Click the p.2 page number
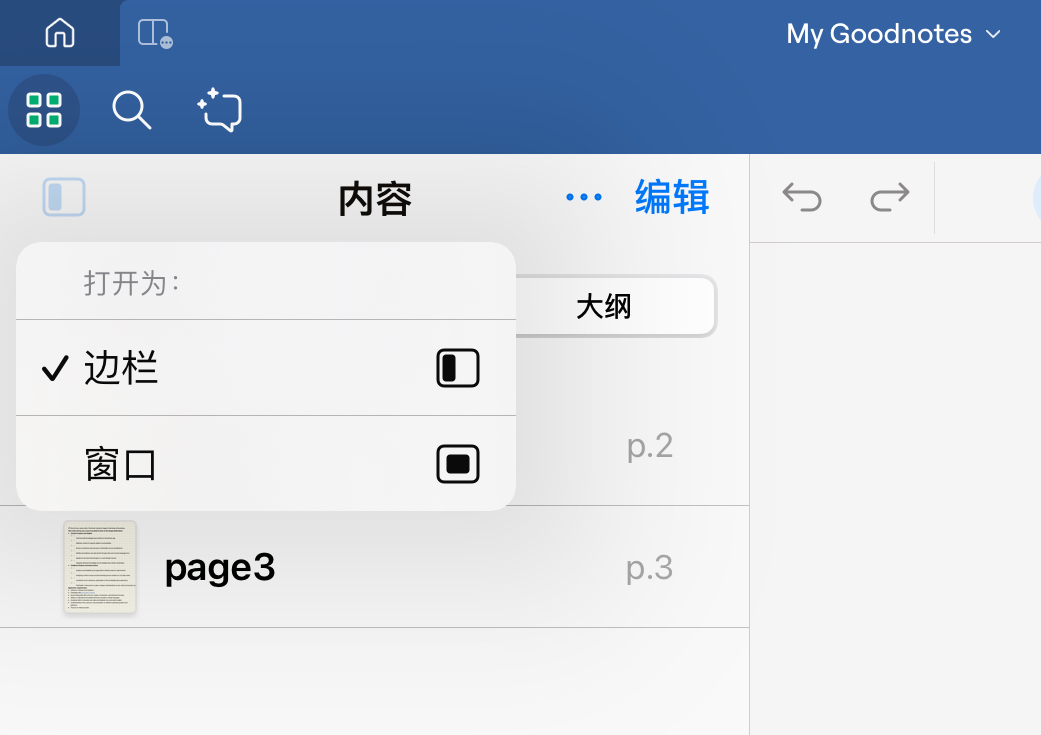The width and height of the screenshot is (1041, 735). 650,446
